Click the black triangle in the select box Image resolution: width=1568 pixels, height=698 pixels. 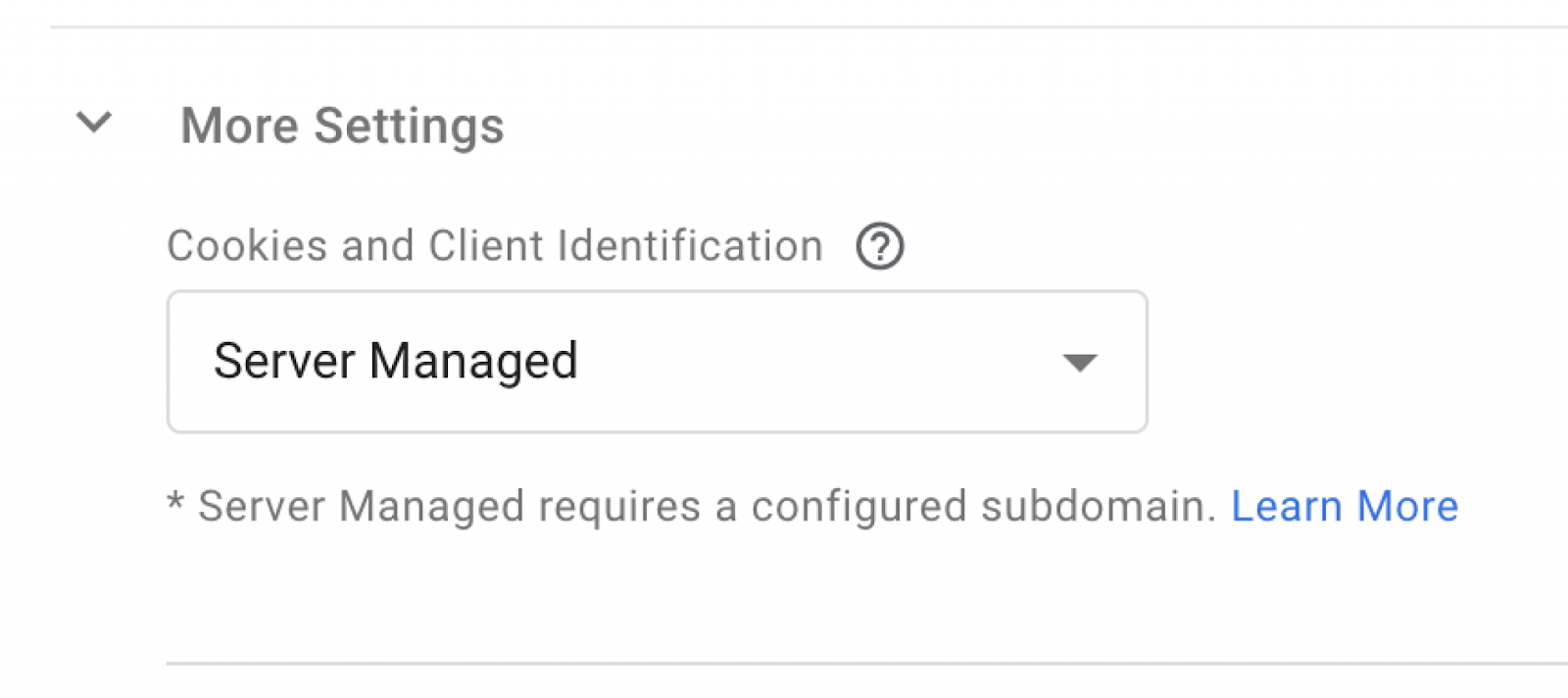1079,363
